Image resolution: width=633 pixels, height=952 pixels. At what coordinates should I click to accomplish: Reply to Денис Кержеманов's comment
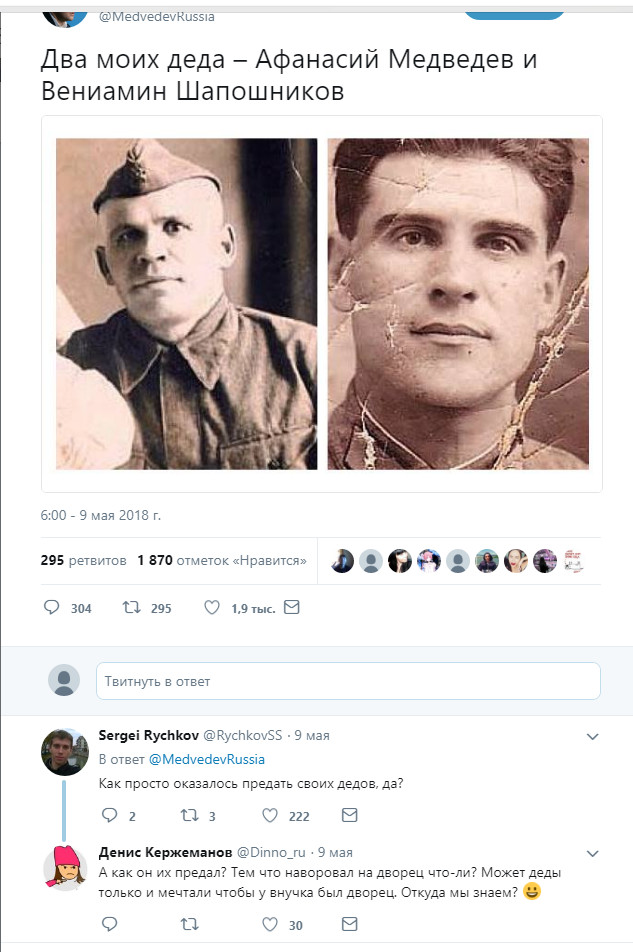point(109,925)
